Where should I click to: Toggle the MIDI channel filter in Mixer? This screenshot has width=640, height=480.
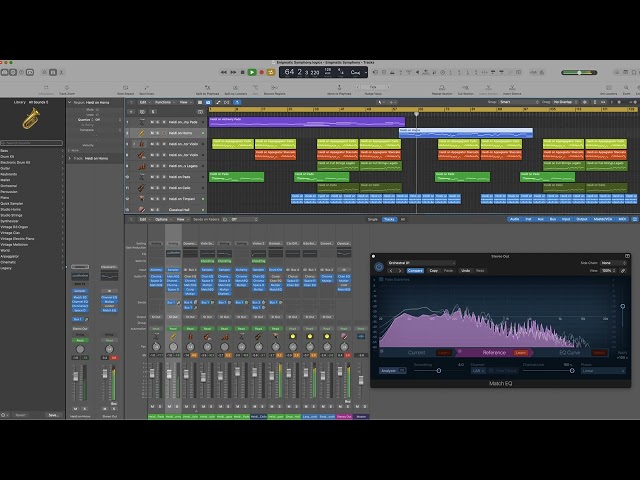[622, 219]
